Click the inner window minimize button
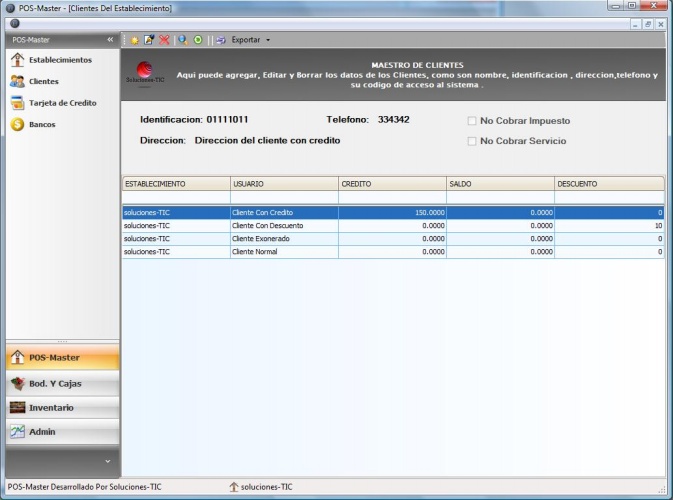The height and width of the screenshot is (500, 673). pos(635,24)
